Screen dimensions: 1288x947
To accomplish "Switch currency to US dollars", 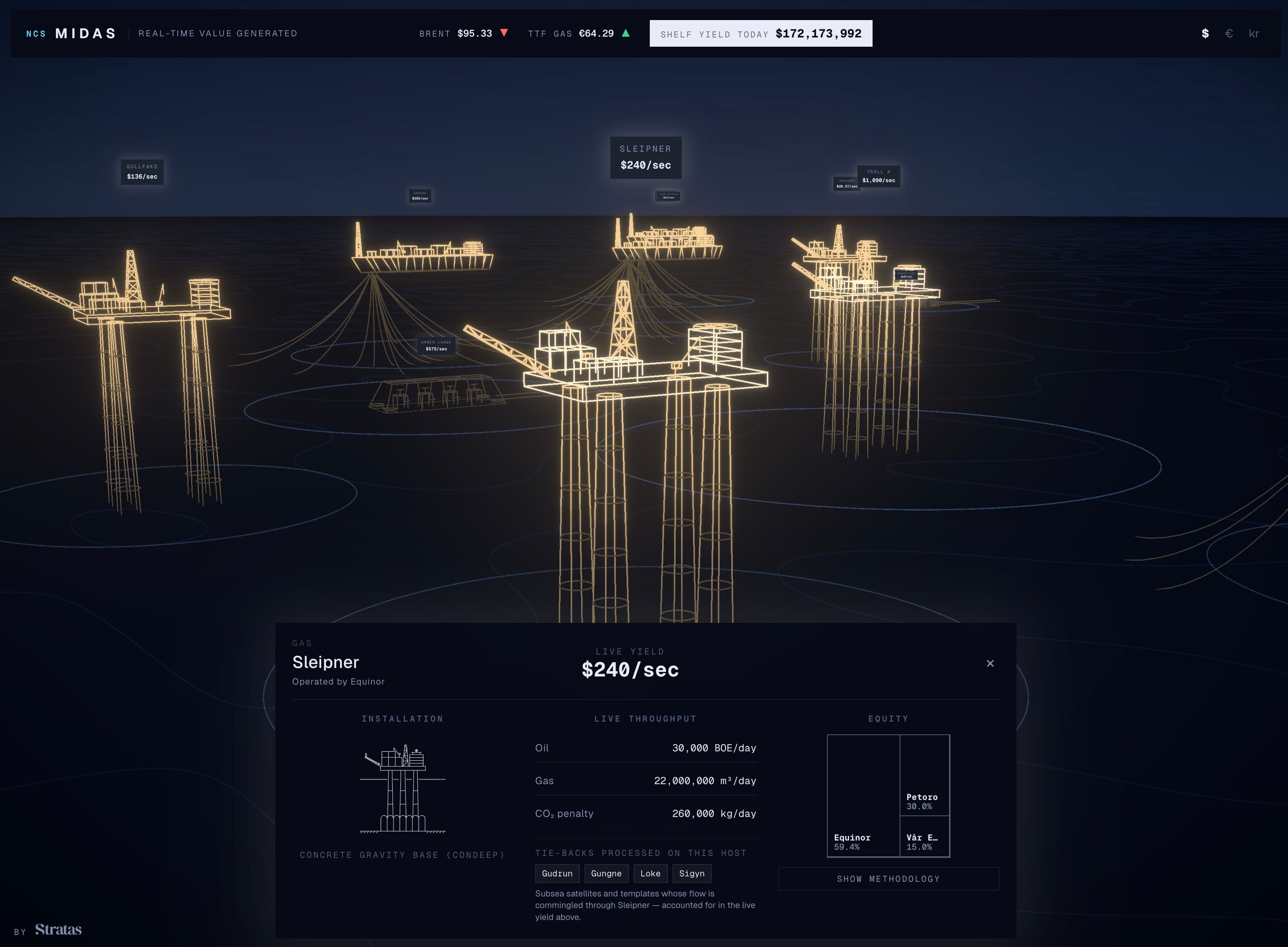I will [x=1205, y=33].
